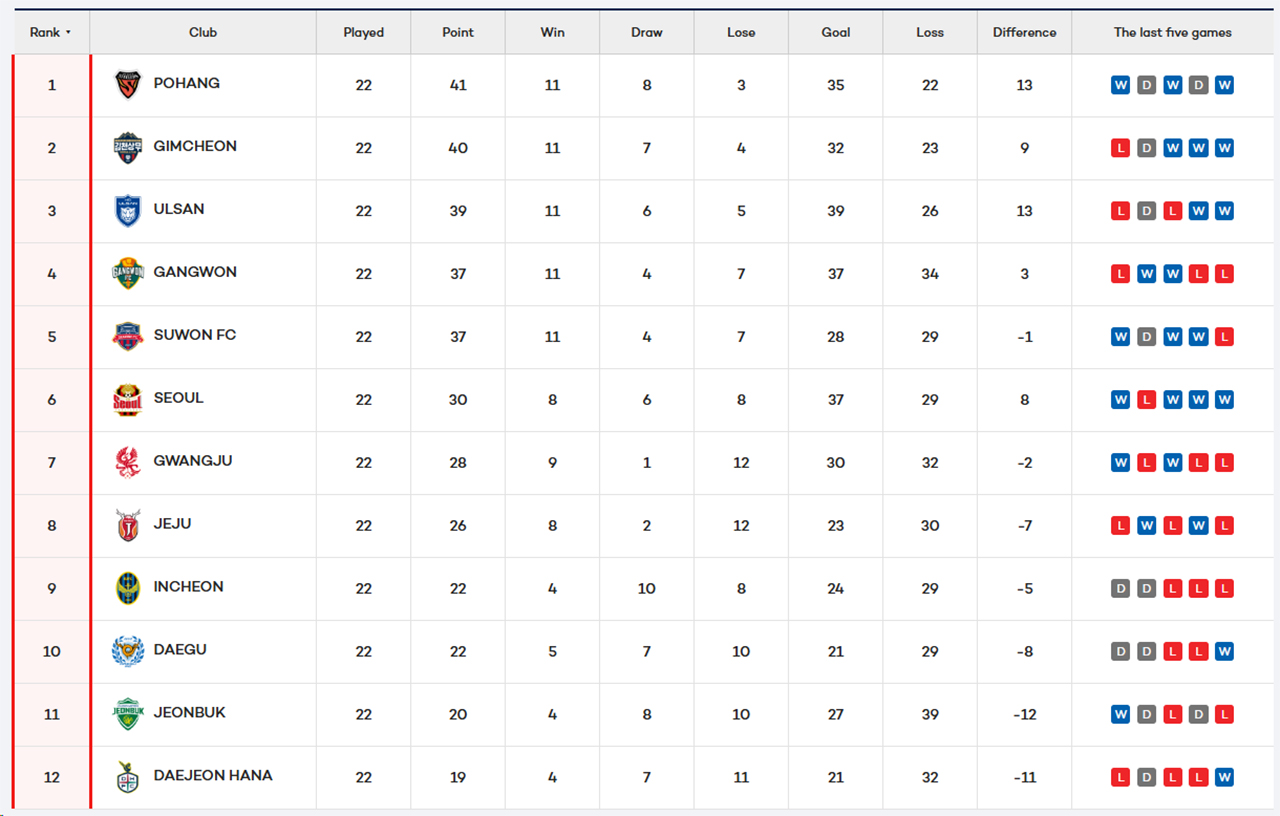Click the Gwangju club crest icon
Viewport: 1280px width, 816px height.
(127, 463)
